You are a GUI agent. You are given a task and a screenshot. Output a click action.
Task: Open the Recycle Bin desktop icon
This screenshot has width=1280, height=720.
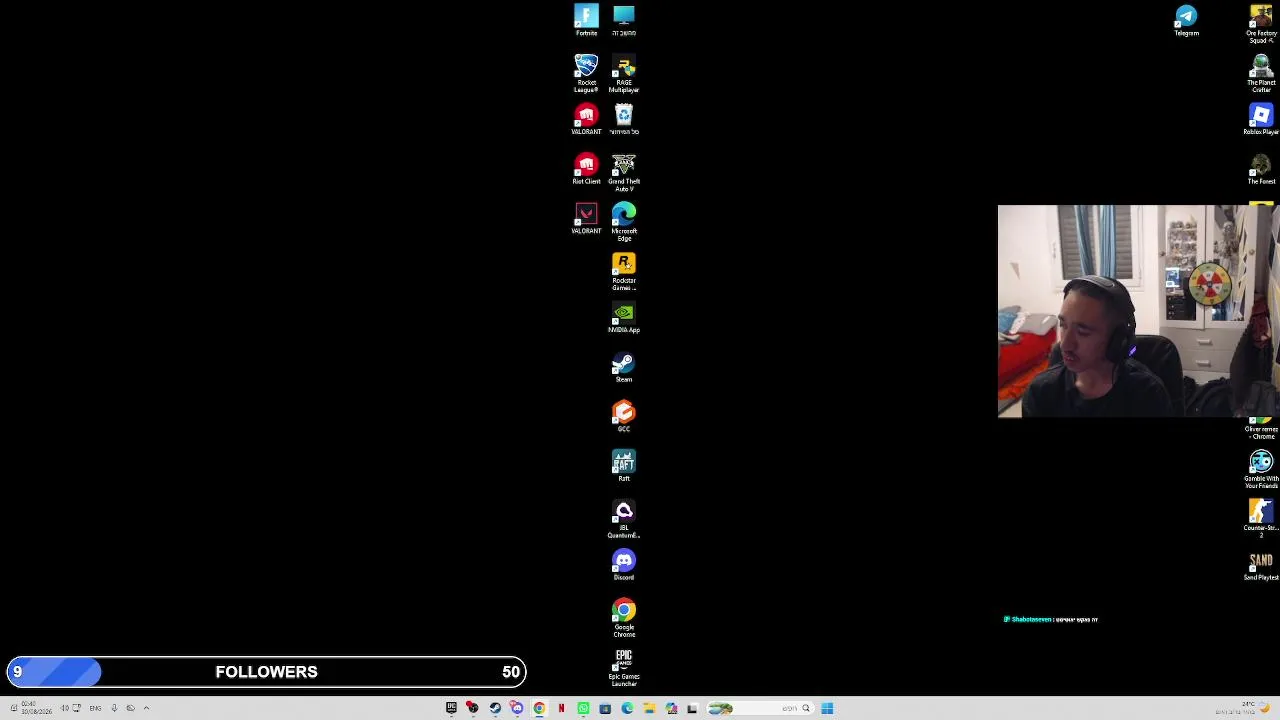pos(624,119)
